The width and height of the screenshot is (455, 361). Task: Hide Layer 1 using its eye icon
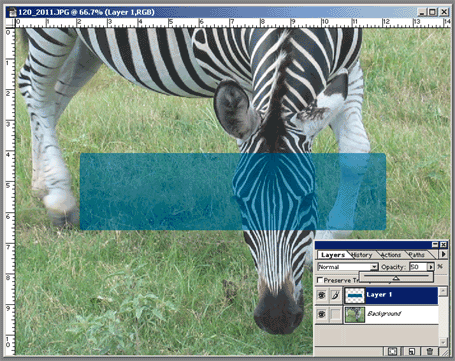(x=322, y=295)
